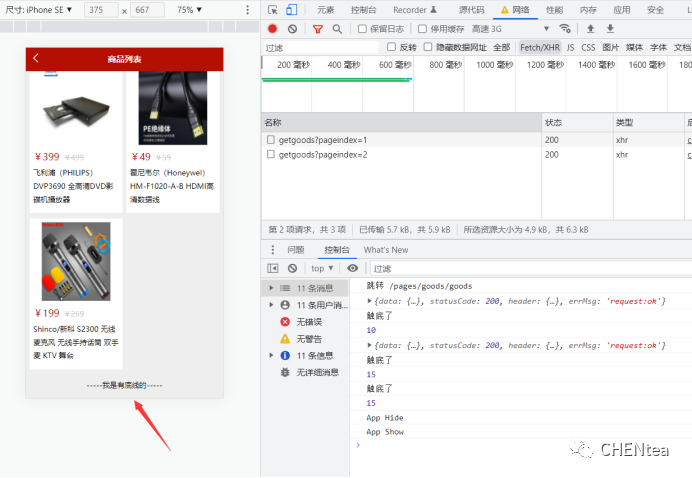Select the '字体' font filter type
This screenshot has width=692, height=478.
point(658,47)
